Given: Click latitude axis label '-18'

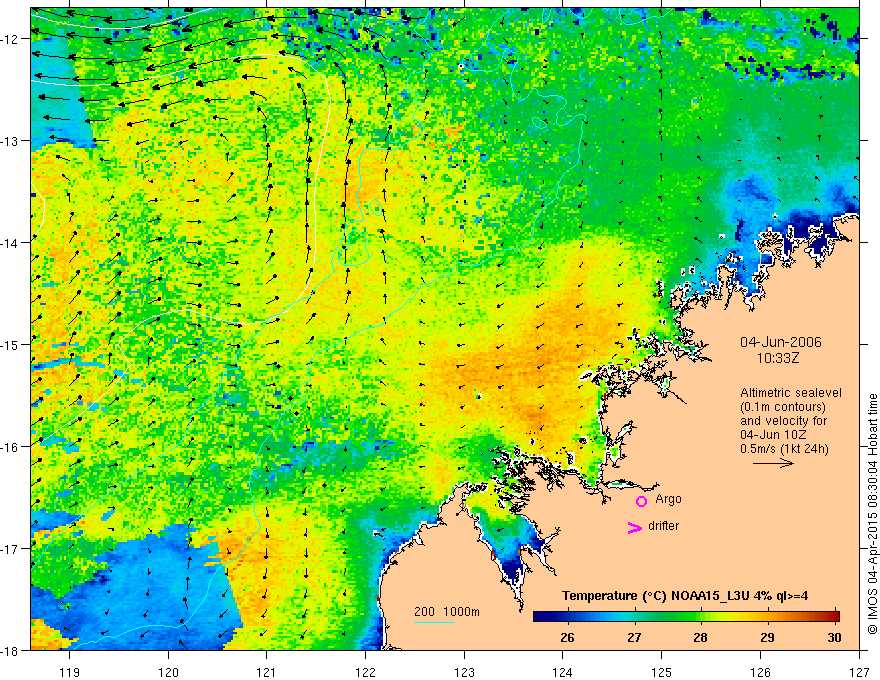Looking at the screenshot, I should (x=10, y=650).
